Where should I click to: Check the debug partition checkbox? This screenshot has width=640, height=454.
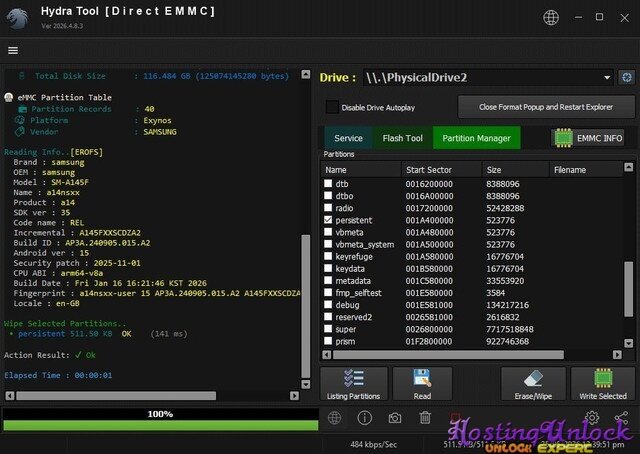pyautogui.click(x=328, y=304)
